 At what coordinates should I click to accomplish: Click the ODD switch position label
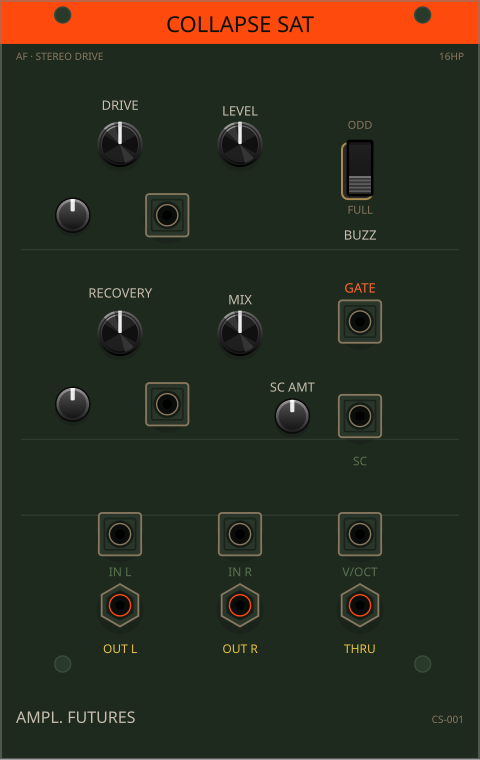click(x=360, y=125)
